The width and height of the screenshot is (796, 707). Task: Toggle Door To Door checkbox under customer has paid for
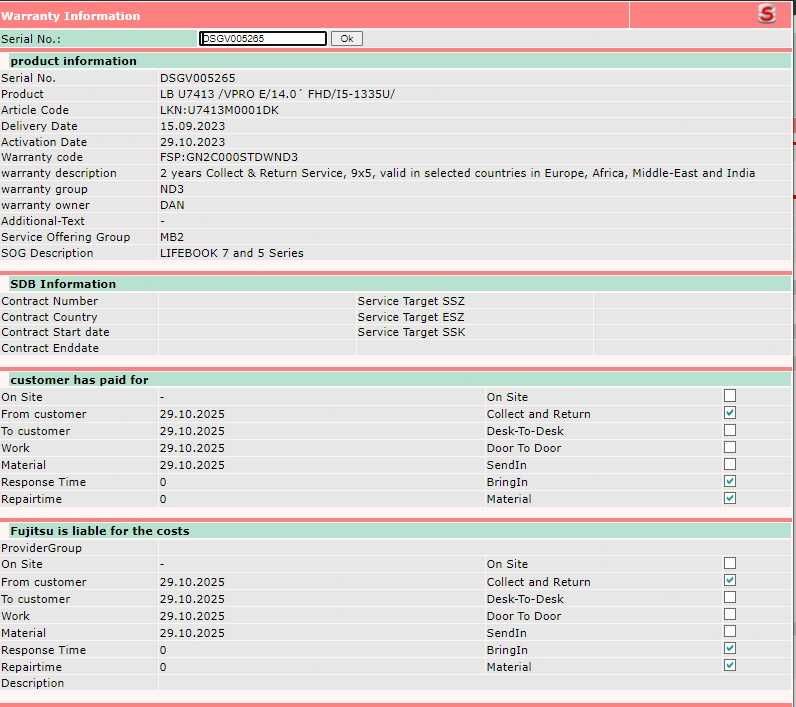(x=729, y=447)
